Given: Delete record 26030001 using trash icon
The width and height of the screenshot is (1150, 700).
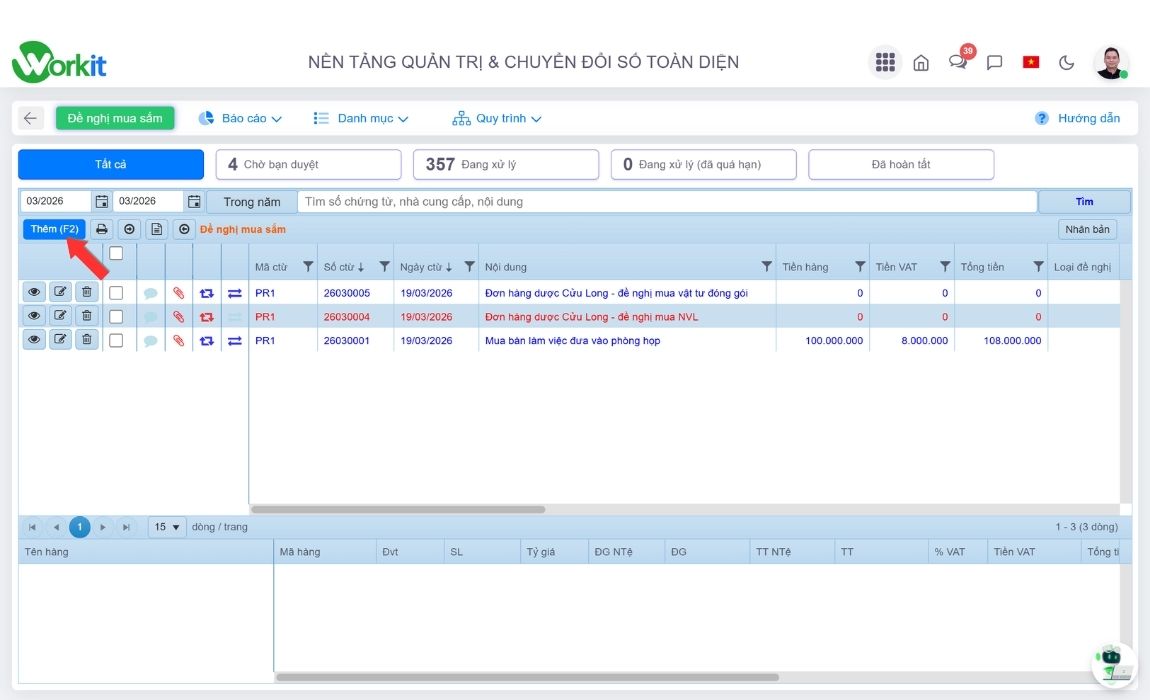Looking at the screenshot, I should pos(87,340).
